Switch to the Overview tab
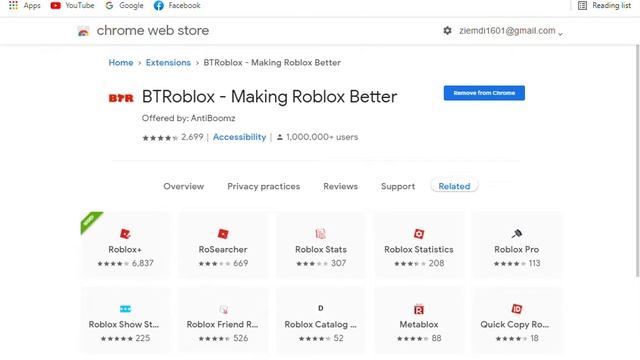Image resolution: width=640 pixels, height=360 pixels. [183, 186]
